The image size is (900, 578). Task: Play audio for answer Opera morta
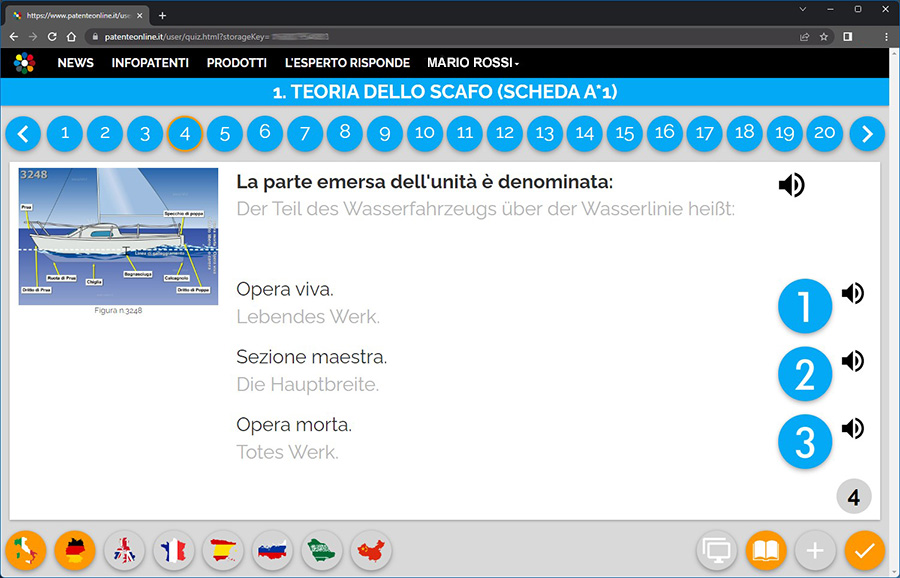(852, 429)
